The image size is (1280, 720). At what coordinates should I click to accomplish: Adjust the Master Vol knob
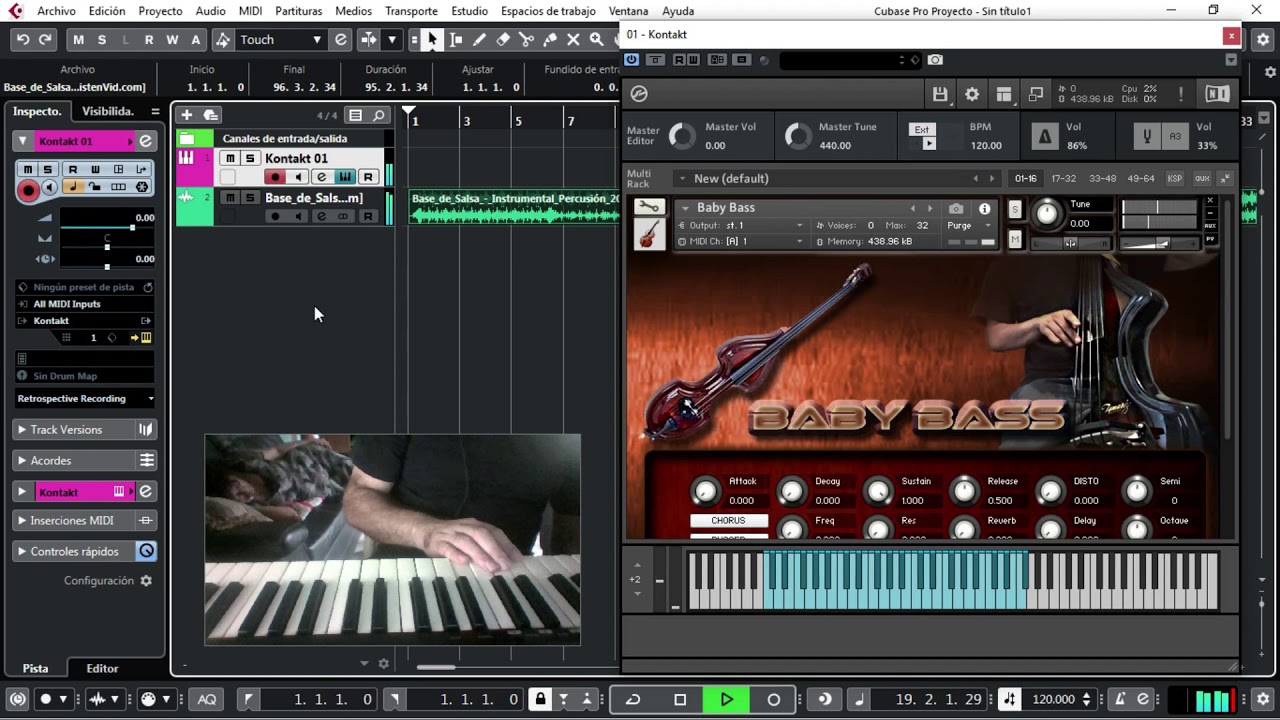tap(681, 136)
